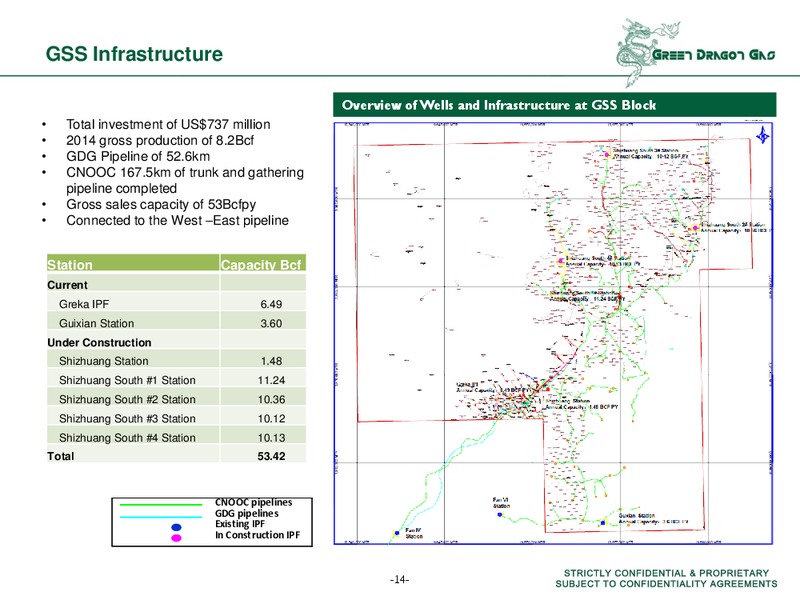
Task: Click the 'In Construction IPF' legend label
Action: point(257,535)
